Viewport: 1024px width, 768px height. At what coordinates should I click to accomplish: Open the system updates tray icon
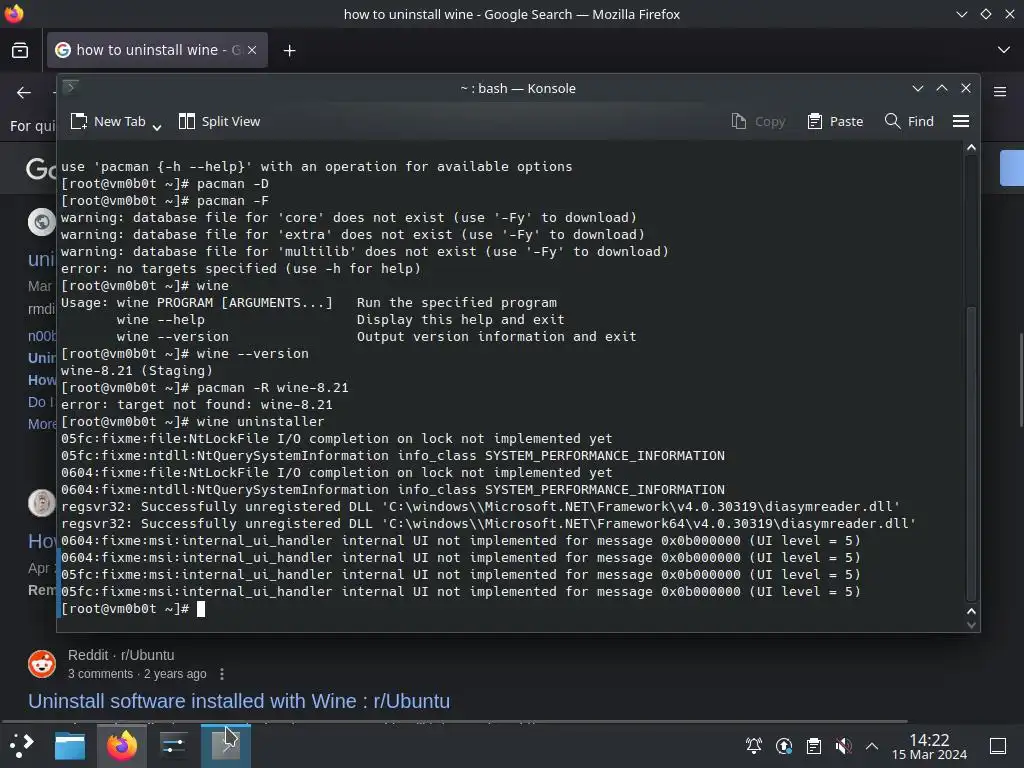[x=784, y=745]
